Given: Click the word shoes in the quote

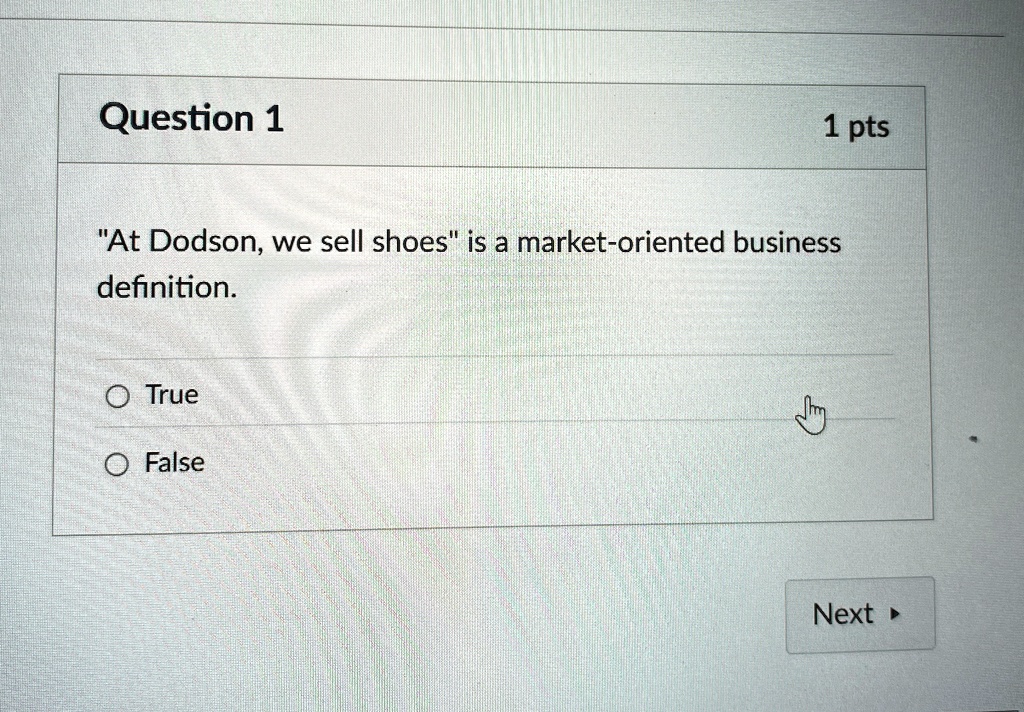Looking at the screenshot, I should 410,242.
